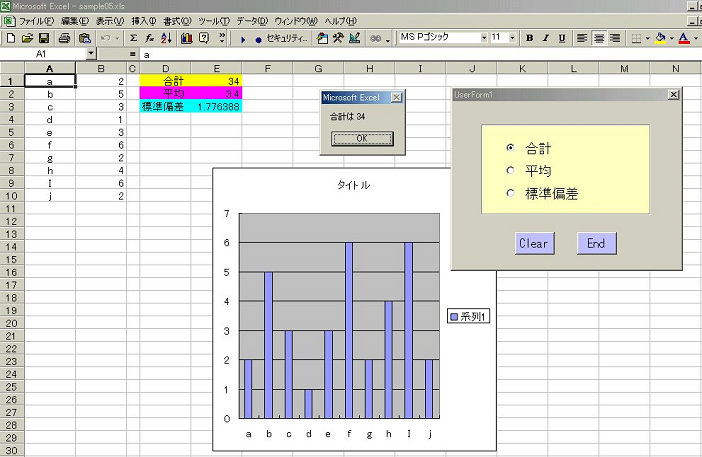Open the データ (Data) menu

pyautogui.click(x=251, y=21)
